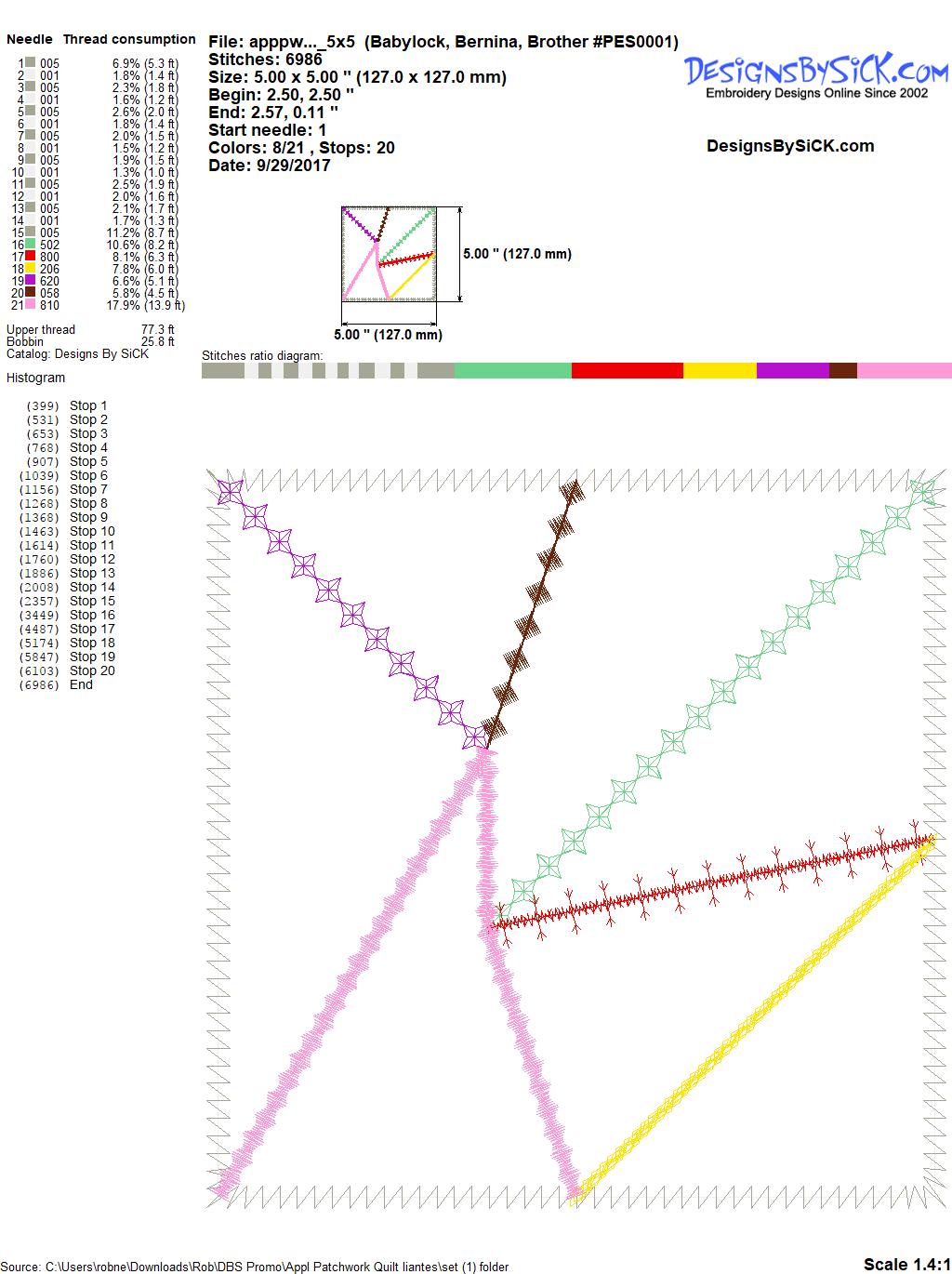Viewport: 952px width, 1274px height.
Task: Select the small design preview thumbnail
Action: pyautogui.click(x=389, y=254)
